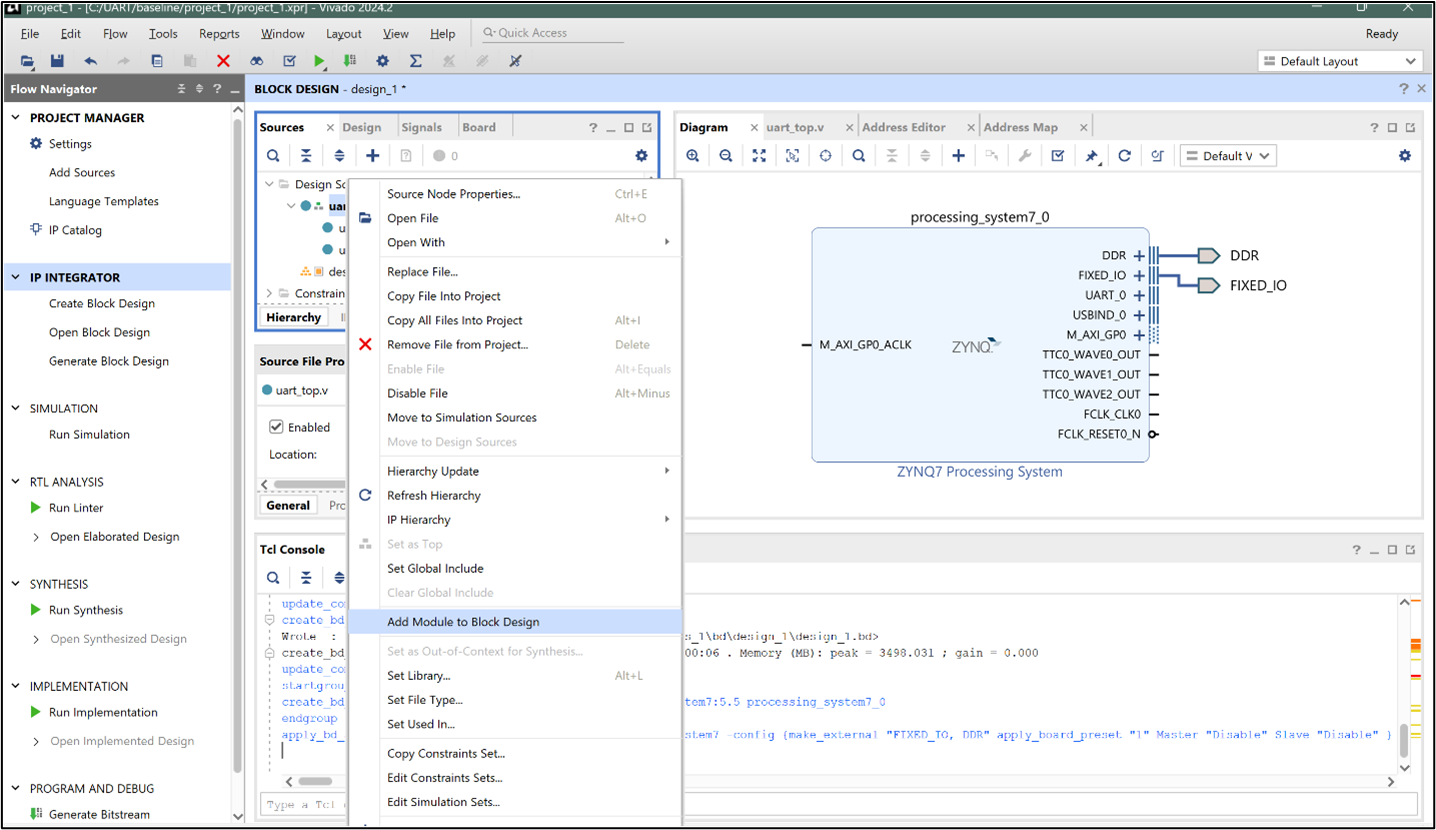Open Sources panel settings gear

click(x=641, y=156)
